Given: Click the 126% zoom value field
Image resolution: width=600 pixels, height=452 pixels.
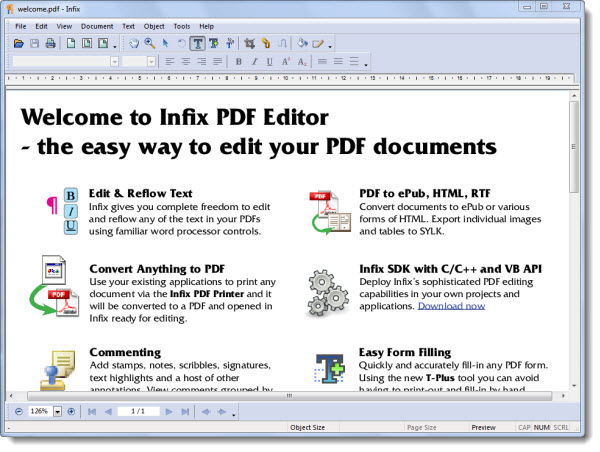Looking at the screenshot, I should click(x=41, y=411).
